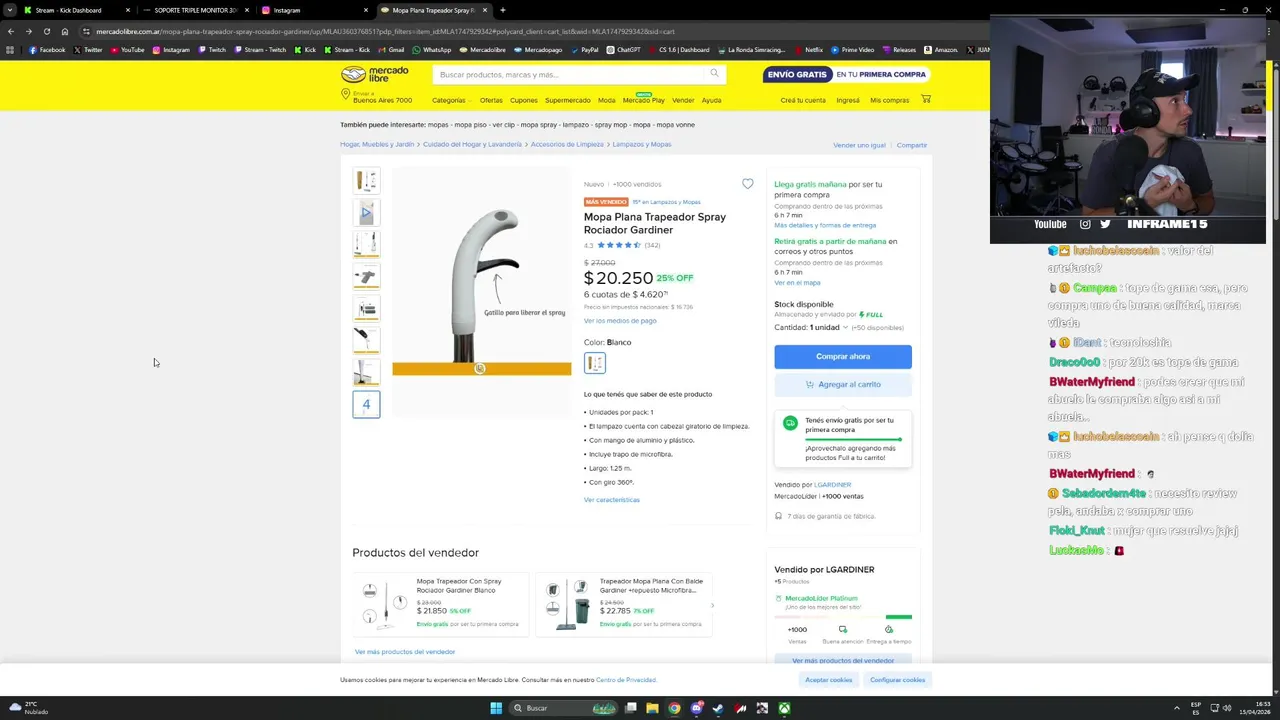The width and height of the screenshot is (1280, 720).
Task: Open Discord from the taskbar
Action: tap(696, 708)
